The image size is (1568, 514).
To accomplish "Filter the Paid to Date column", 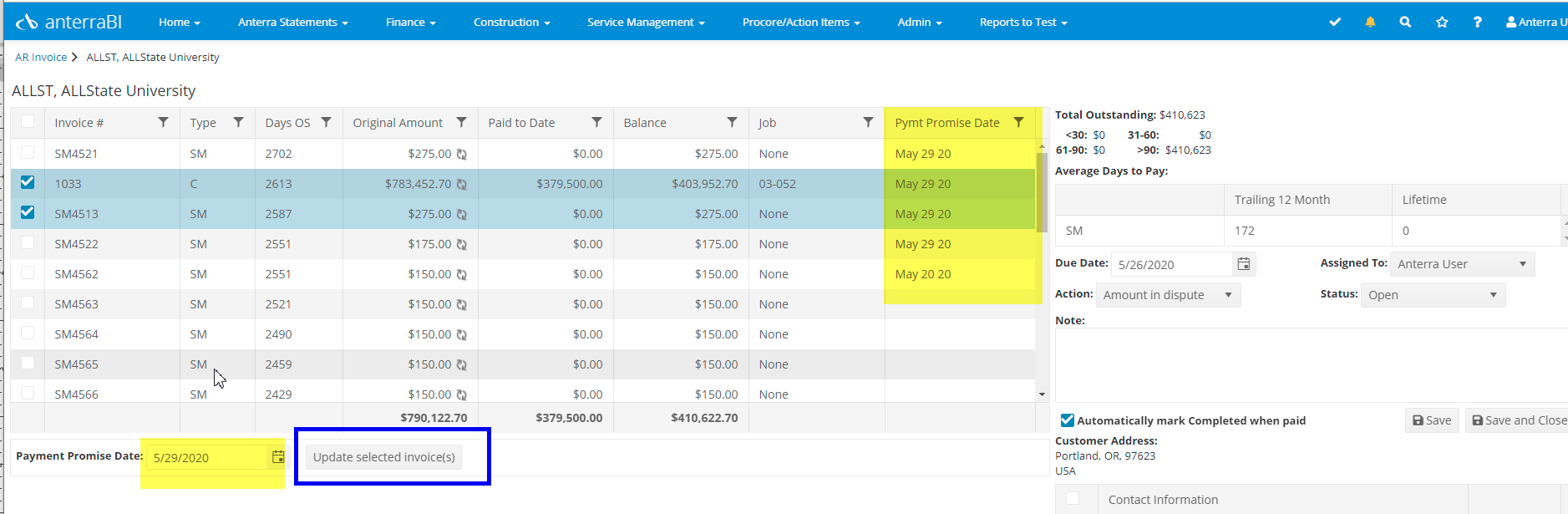I will click(596, 122).
